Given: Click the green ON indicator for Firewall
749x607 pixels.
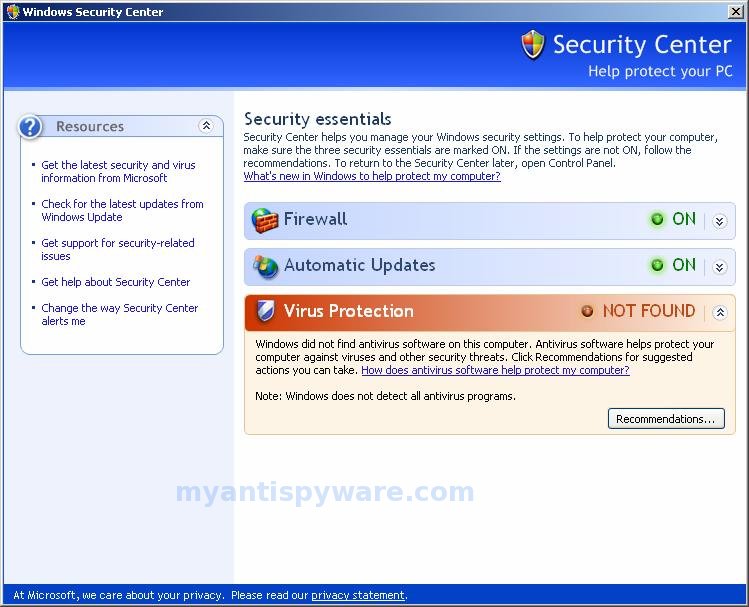Looking at the screenshot, I should (657, 219).
